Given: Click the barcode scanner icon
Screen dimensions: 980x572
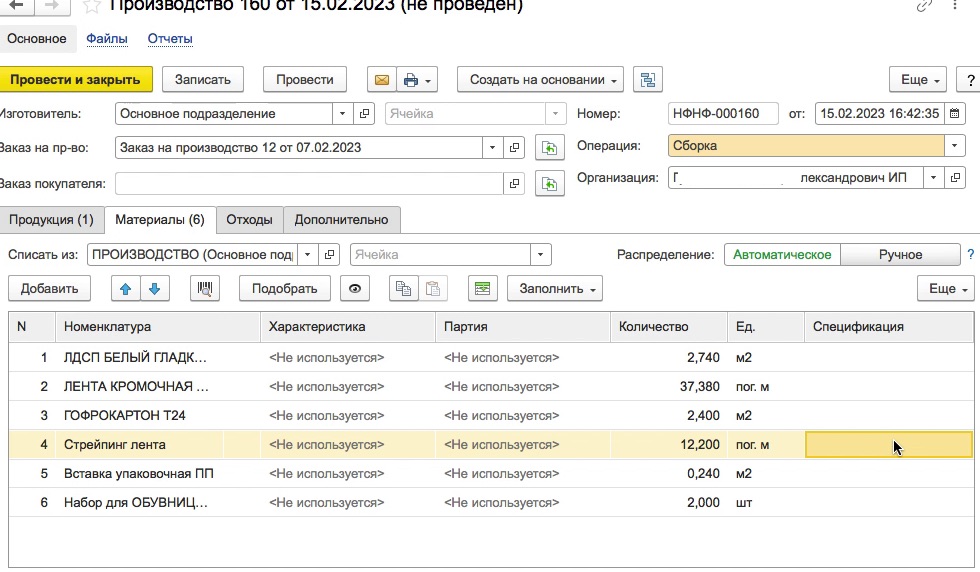Looking at the screenshot, I should click(x=204, y=289).
